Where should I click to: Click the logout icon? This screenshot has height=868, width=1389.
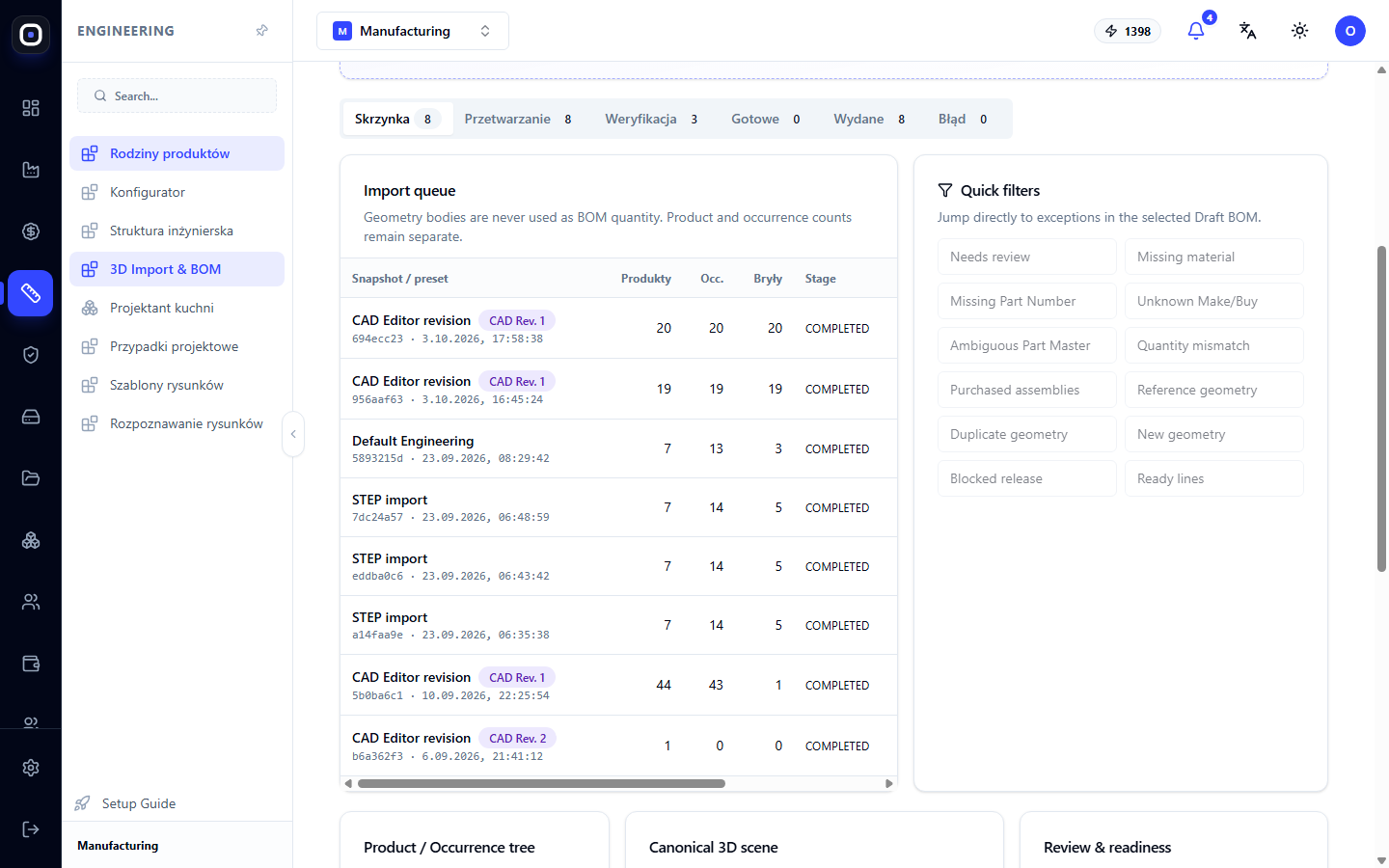click(31, 829)
